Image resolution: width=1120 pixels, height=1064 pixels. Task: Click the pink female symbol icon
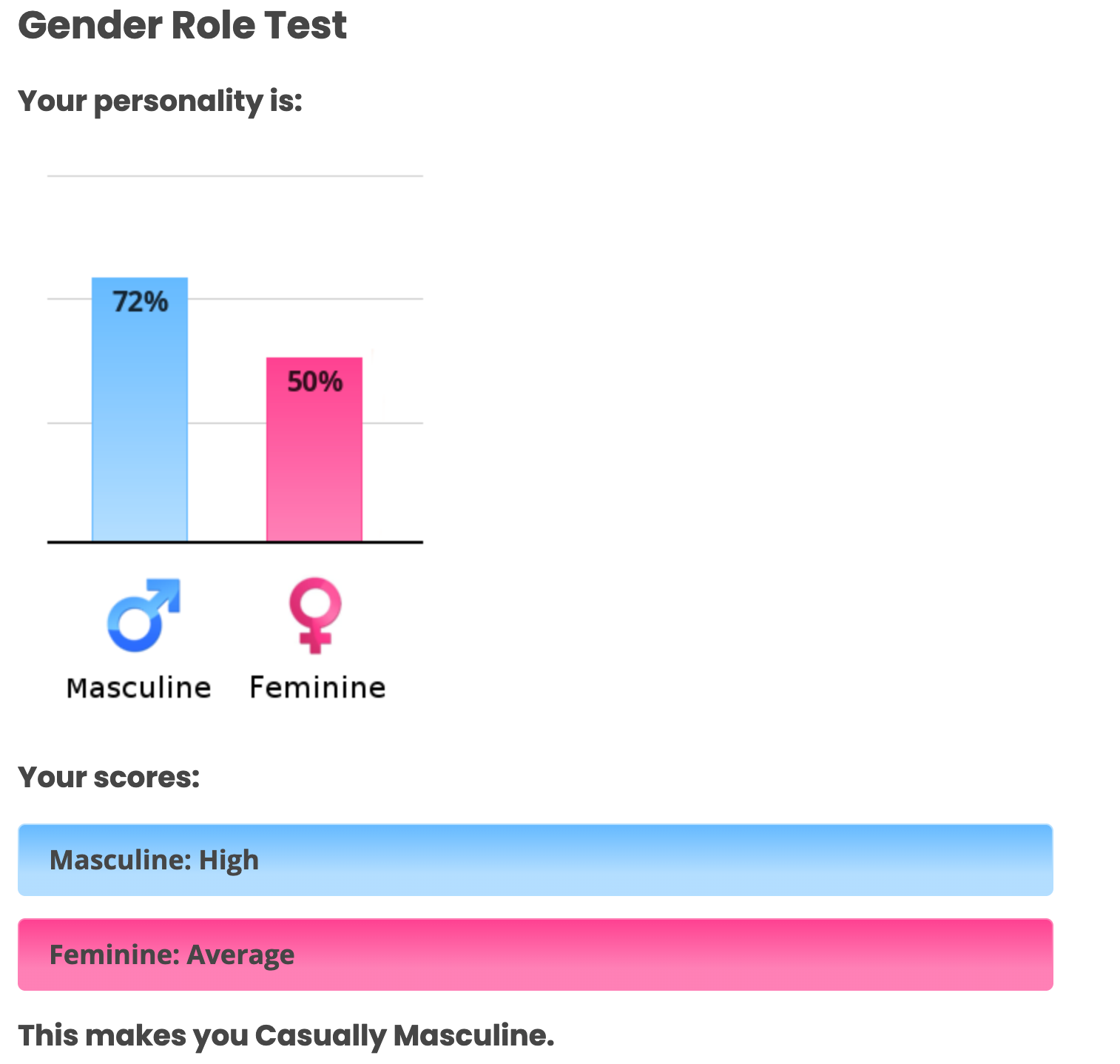tap(315, 615)
